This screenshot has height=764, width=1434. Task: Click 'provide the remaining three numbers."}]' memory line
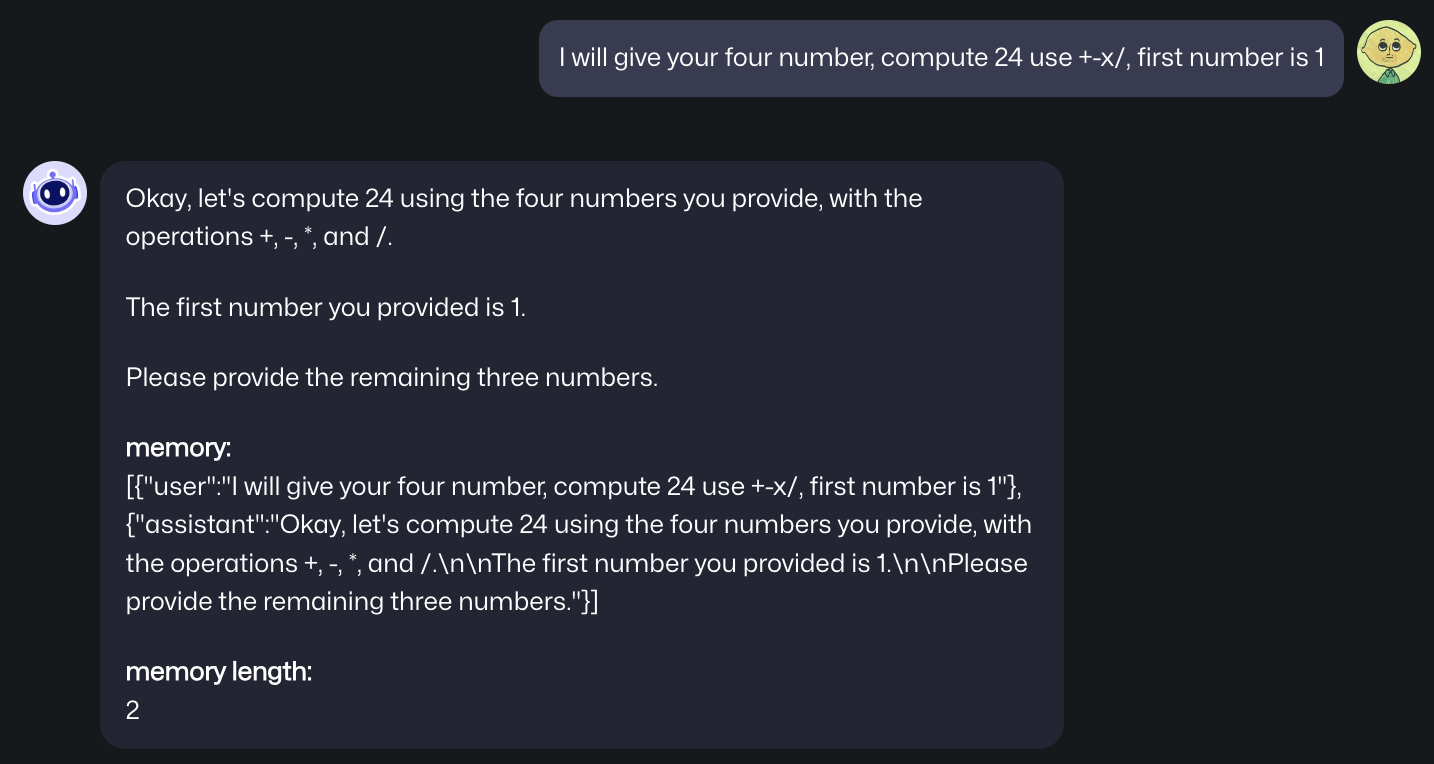pyautogui.click(x=362, y=601)
